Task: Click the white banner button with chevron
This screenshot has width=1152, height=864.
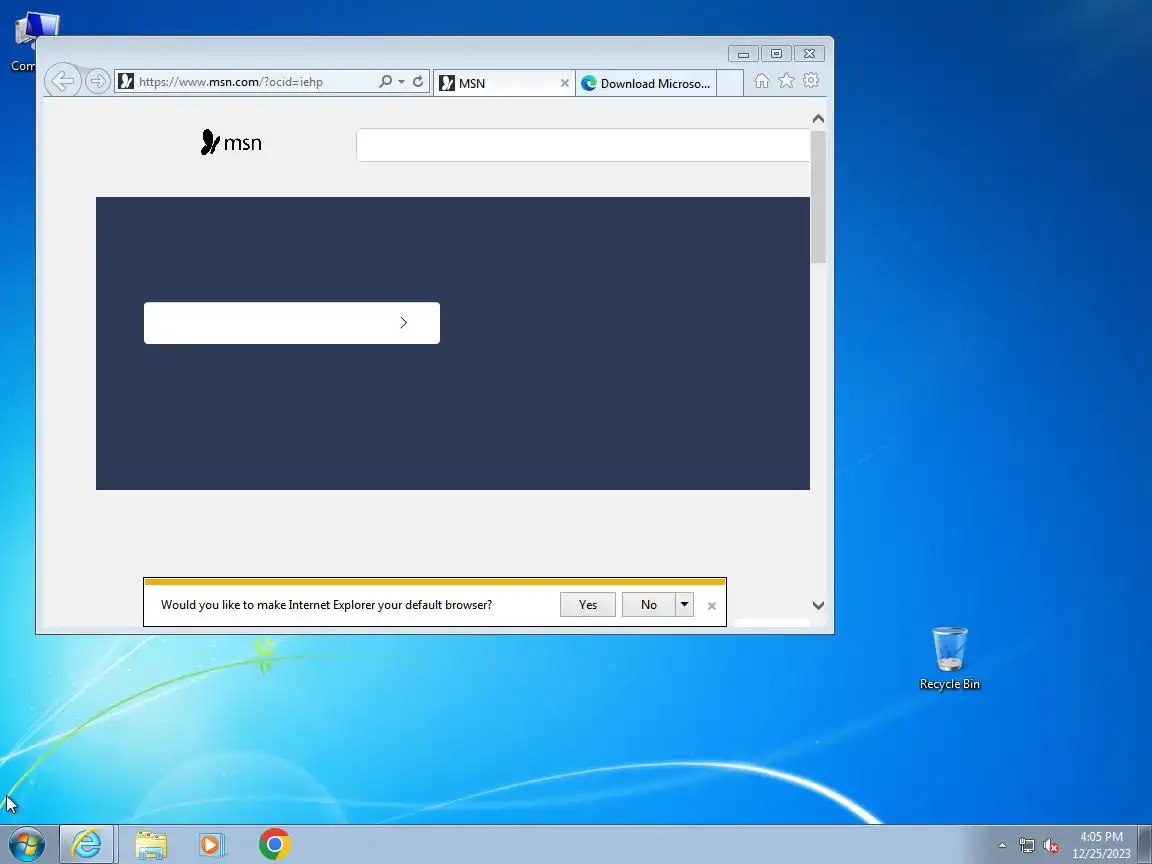Action: pyautogui.click(x=292, y=323)
